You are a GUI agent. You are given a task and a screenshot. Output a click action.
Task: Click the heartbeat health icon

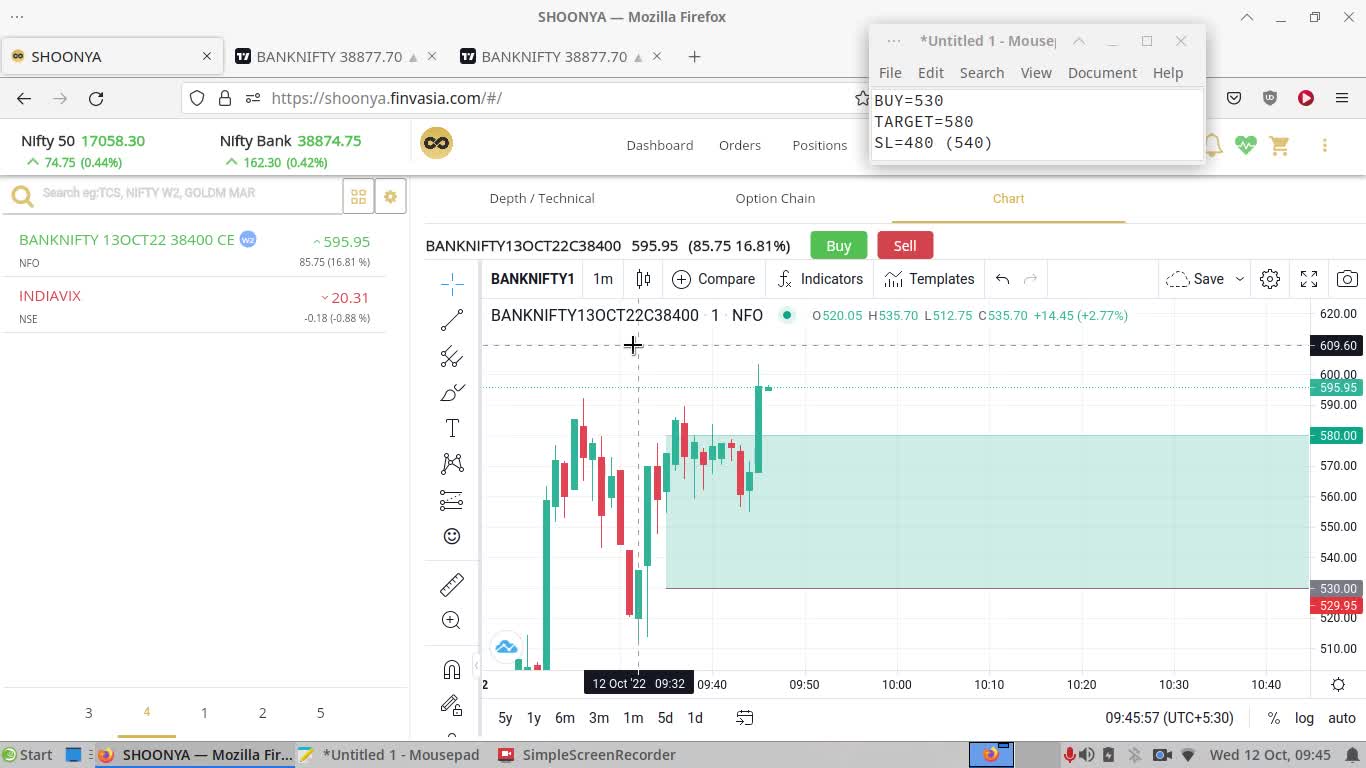coord(1245,145)
